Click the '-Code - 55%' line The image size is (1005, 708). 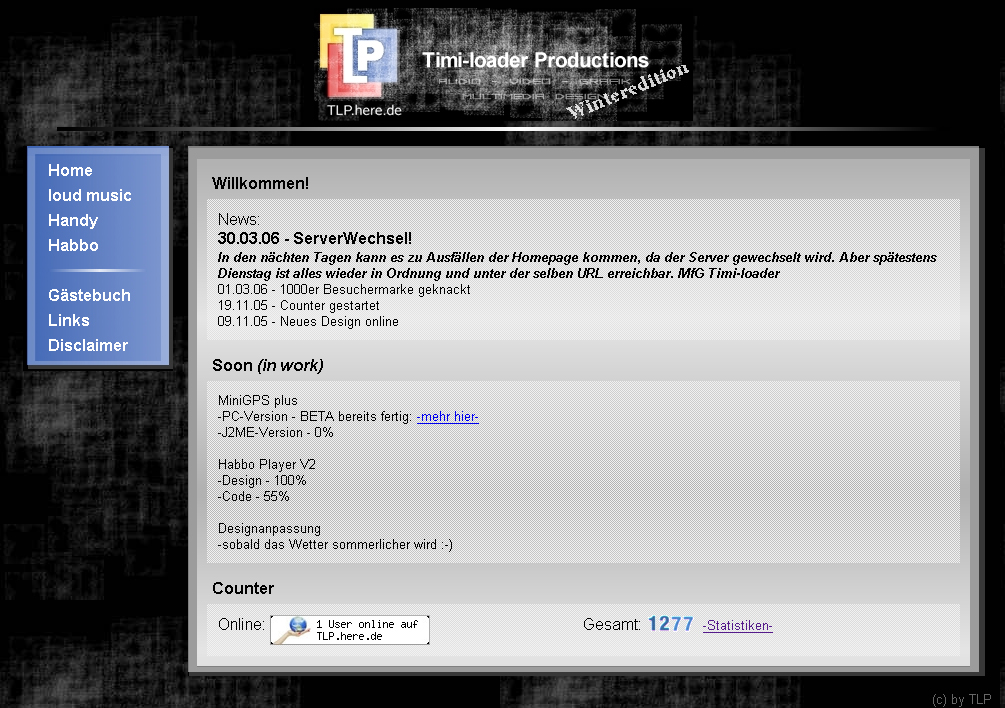[x=253, y=497]
